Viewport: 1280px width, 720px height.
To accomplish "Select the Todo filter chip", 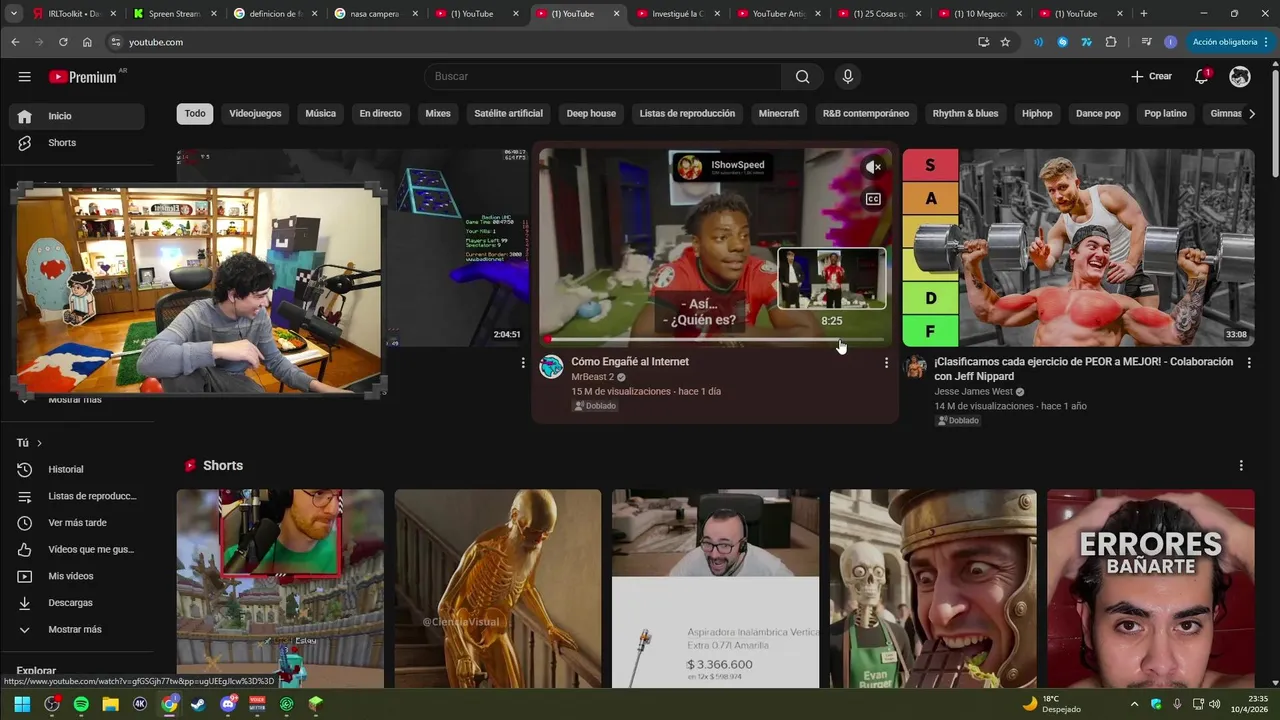I will click(x=195, y=114).
